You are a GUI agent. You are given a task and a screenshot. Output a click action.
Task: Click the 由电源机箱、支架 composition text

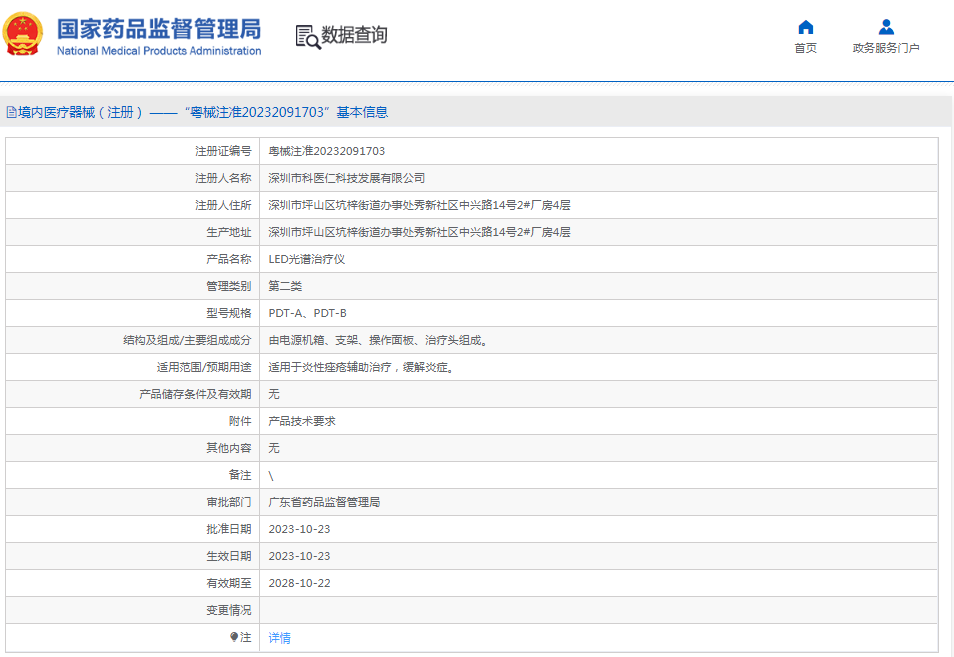tap(378, 340)
